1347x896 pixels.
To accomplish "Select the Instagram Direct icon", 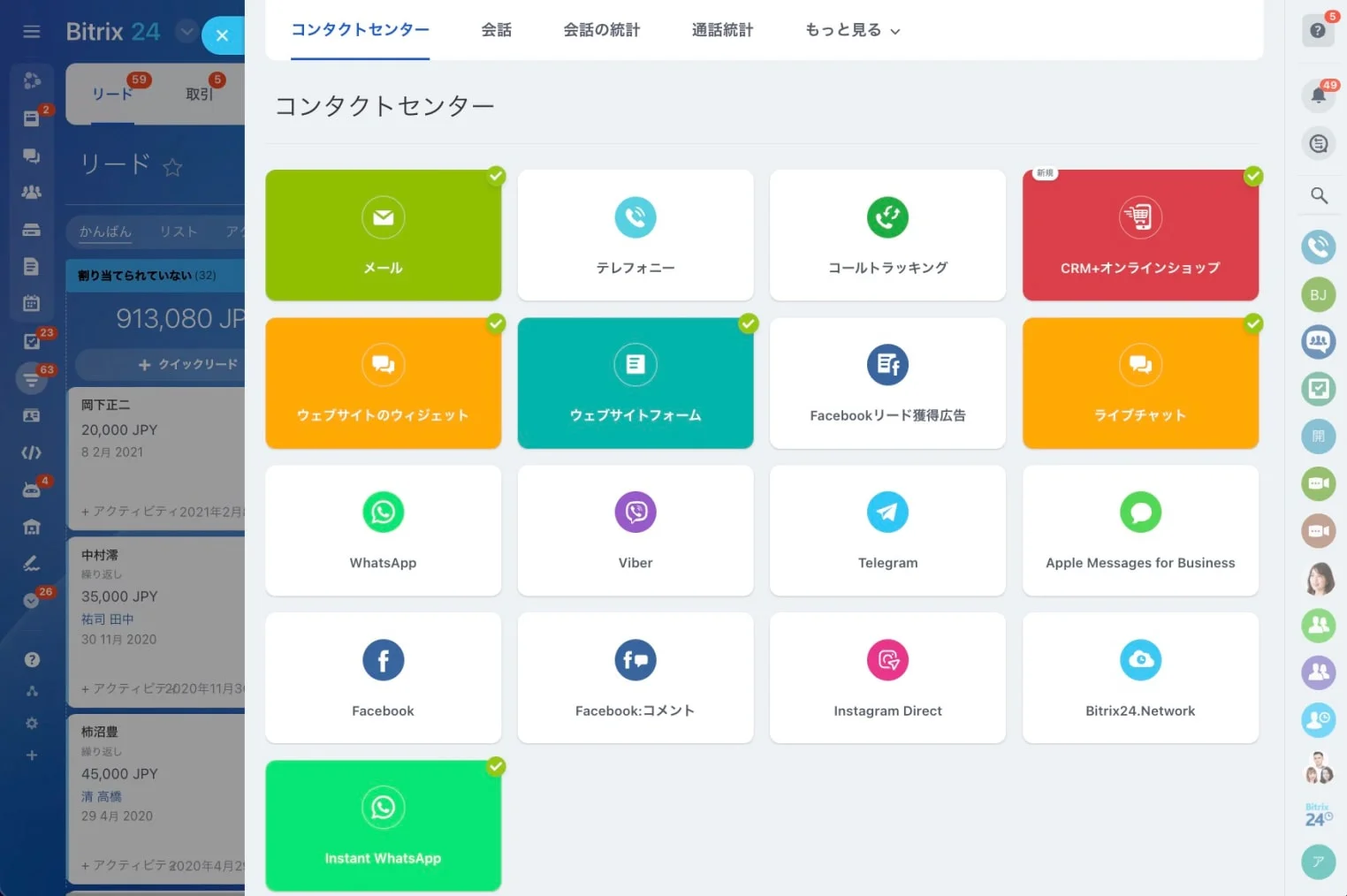I will [x=887, y=660].
